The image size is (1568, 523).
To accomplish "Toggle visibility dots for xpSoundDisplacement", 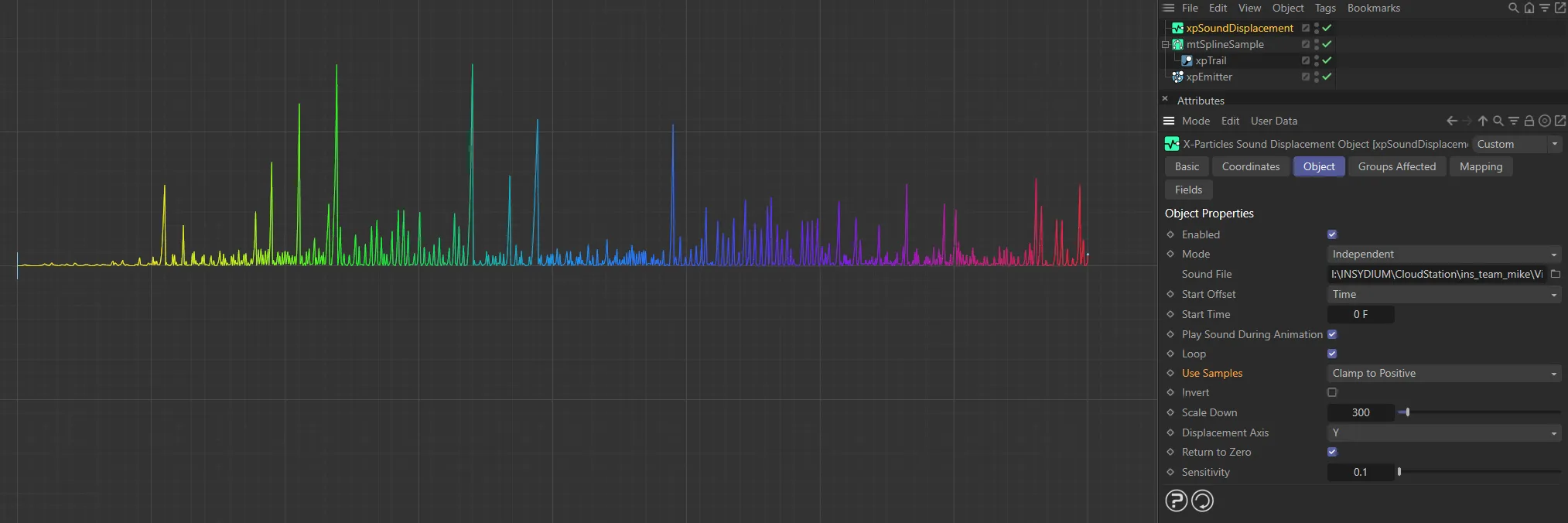I will 1316,28.
